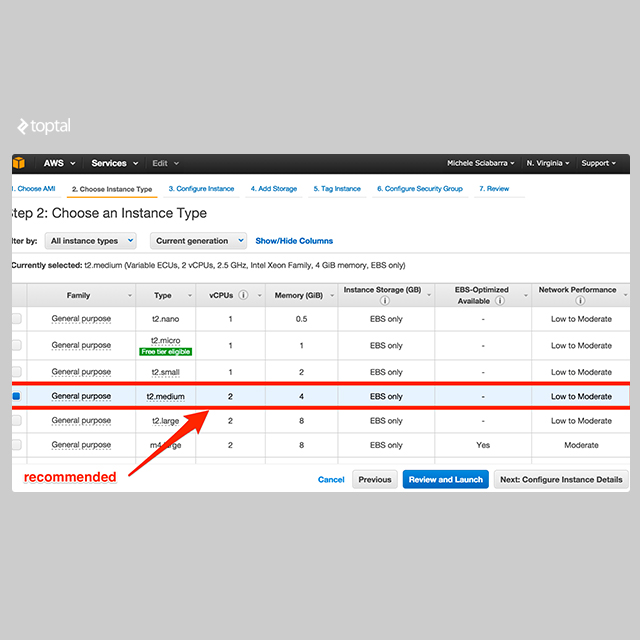Image resolution: width=640 pixels, height=640 pixels.
Task: Click the t2.nano type cell
Action: (x=165, y=319)
